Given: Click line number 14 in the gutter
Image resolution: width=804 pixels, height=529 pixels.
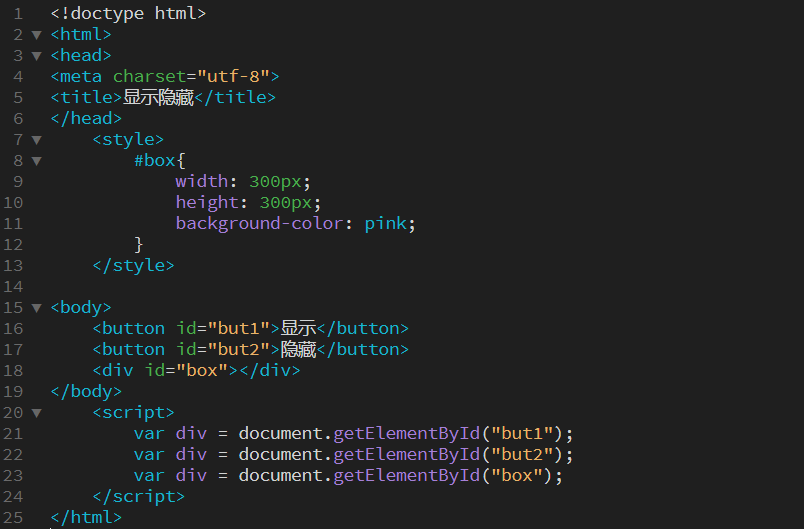Looking at the screenshot, I should (x=13, y=287).
